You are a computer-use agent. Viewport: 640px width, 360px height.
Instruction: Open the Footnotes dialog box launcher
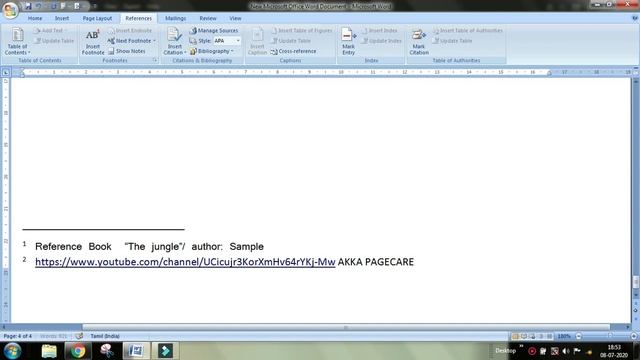tap(155, 60)
